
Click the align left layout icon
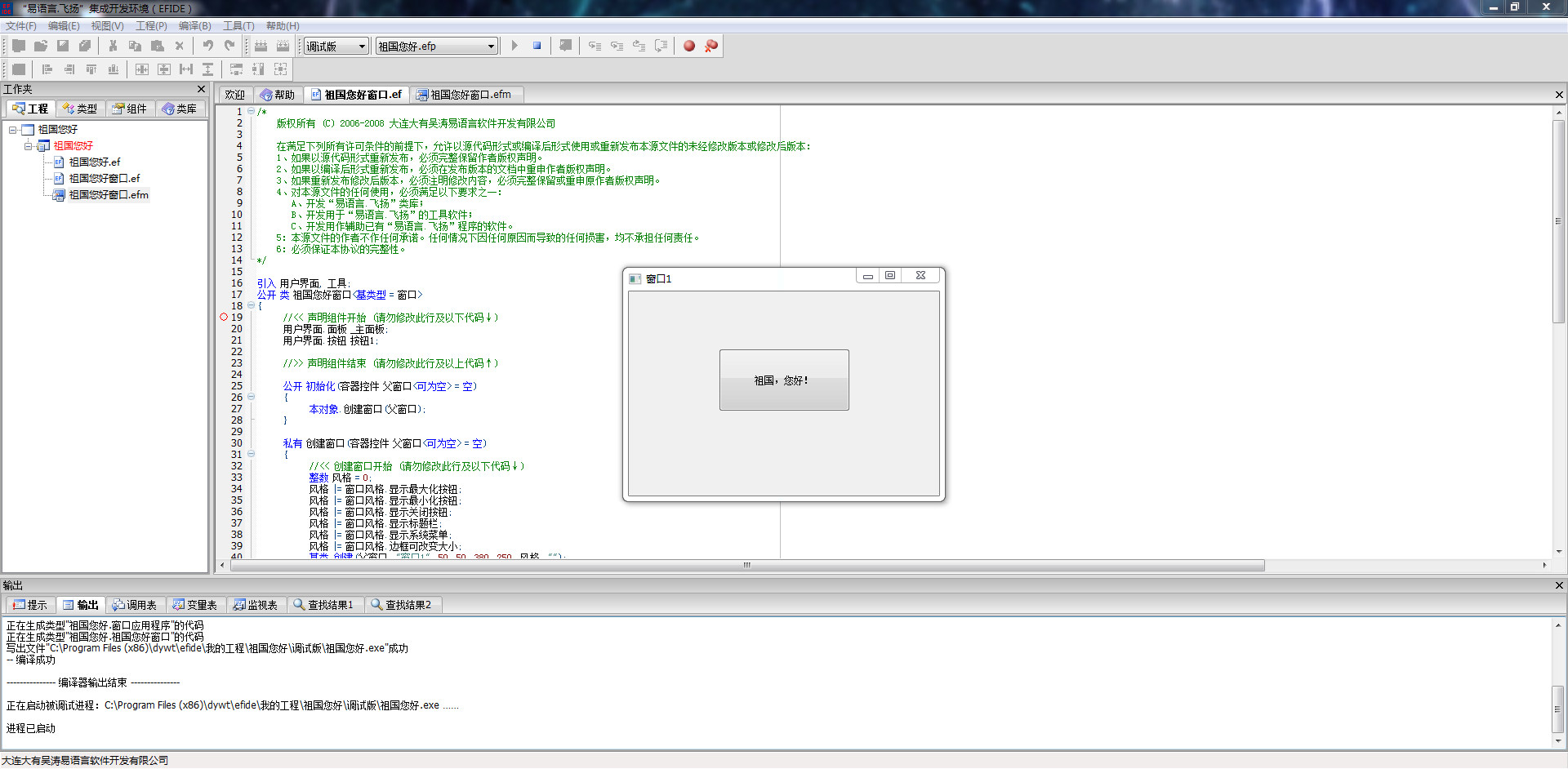(x=47, y=69)
